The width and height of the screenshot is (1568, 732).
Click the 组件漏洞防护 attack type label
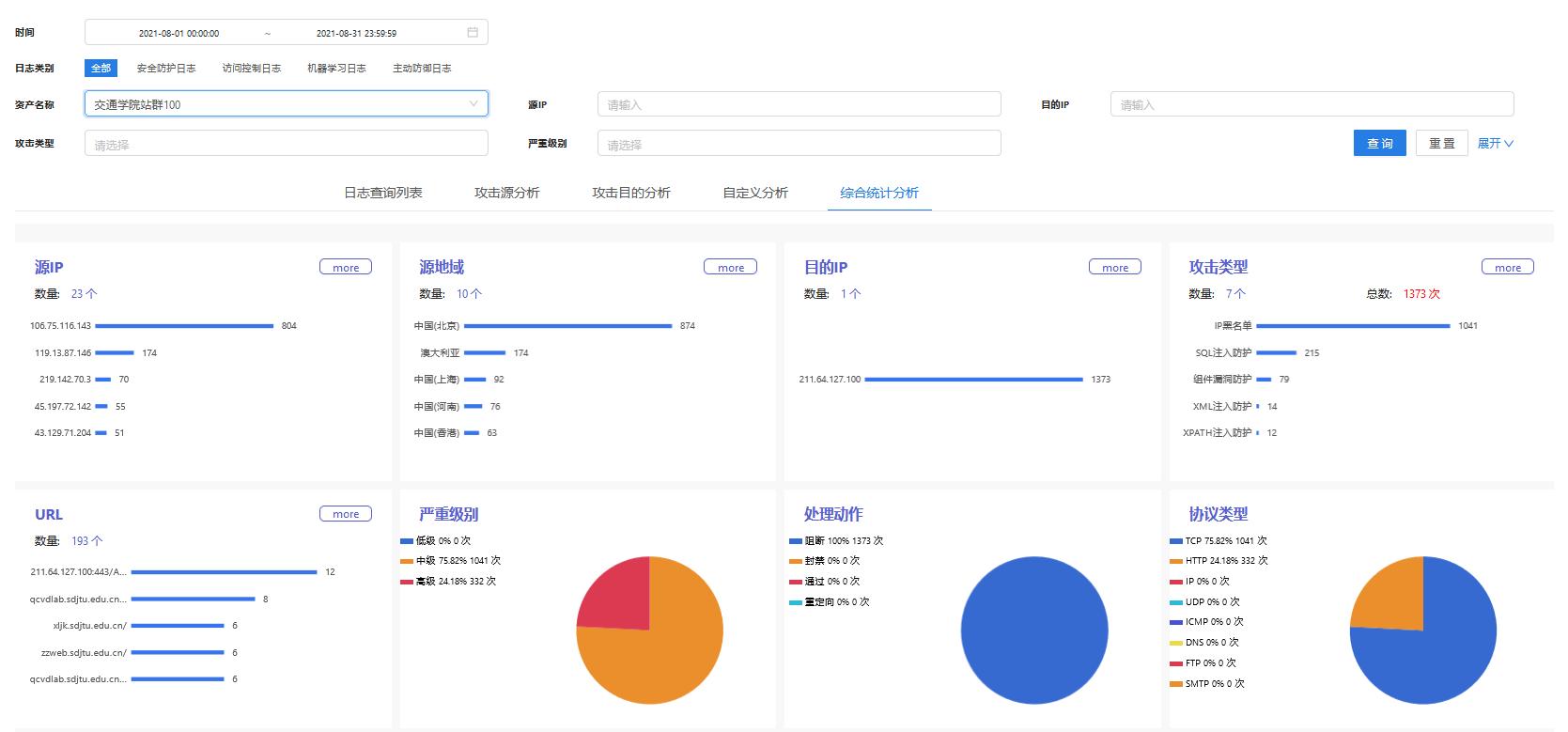(x=1222, y=380)
